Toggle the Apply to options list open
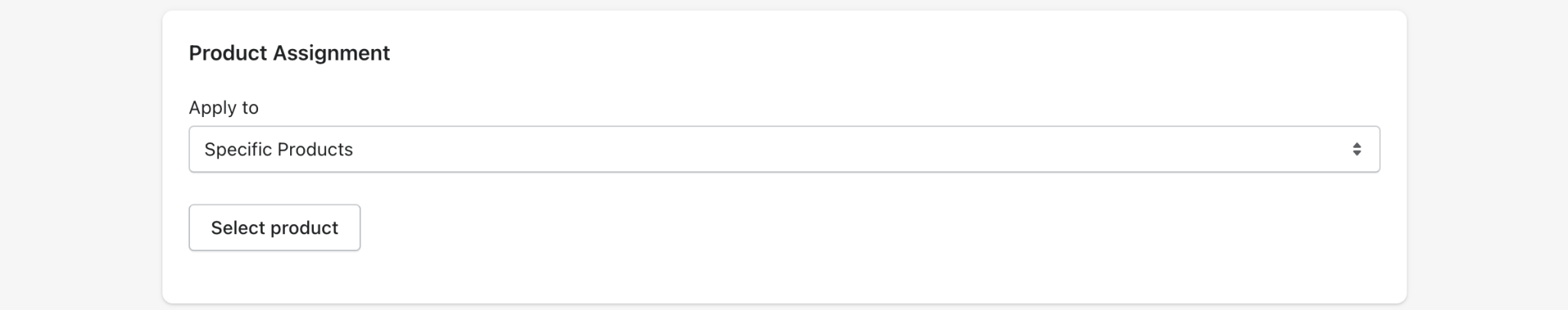Screen dimensions: 1568x310 (783, 149)
